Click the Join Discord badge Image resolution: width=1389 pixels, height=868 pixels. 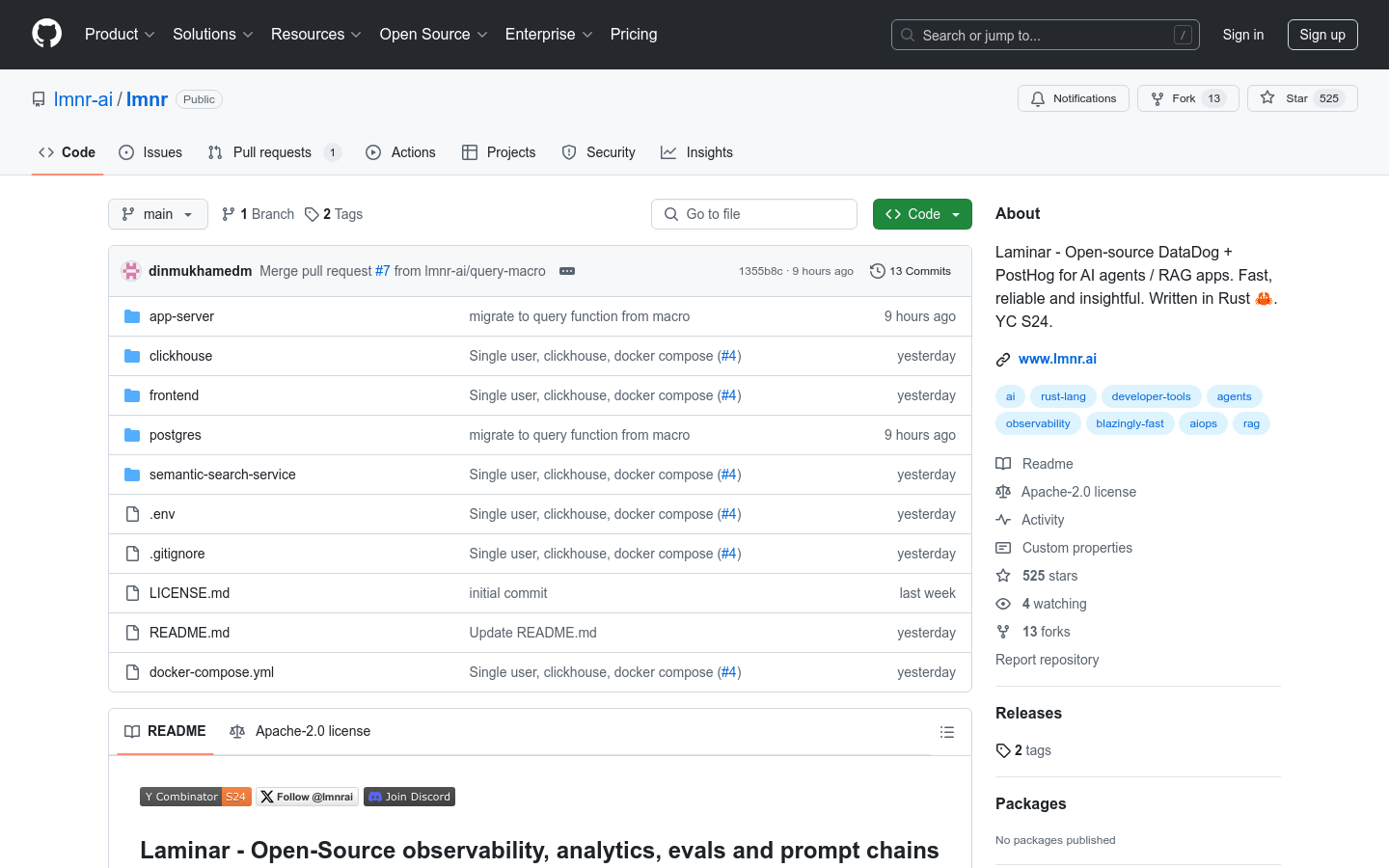(x=409, y=797)
